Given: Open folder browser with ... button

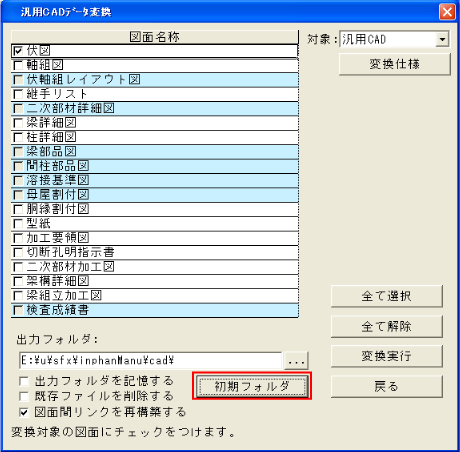Looking at the screenshot, I should pyautogui.click(x=296, y=361).
